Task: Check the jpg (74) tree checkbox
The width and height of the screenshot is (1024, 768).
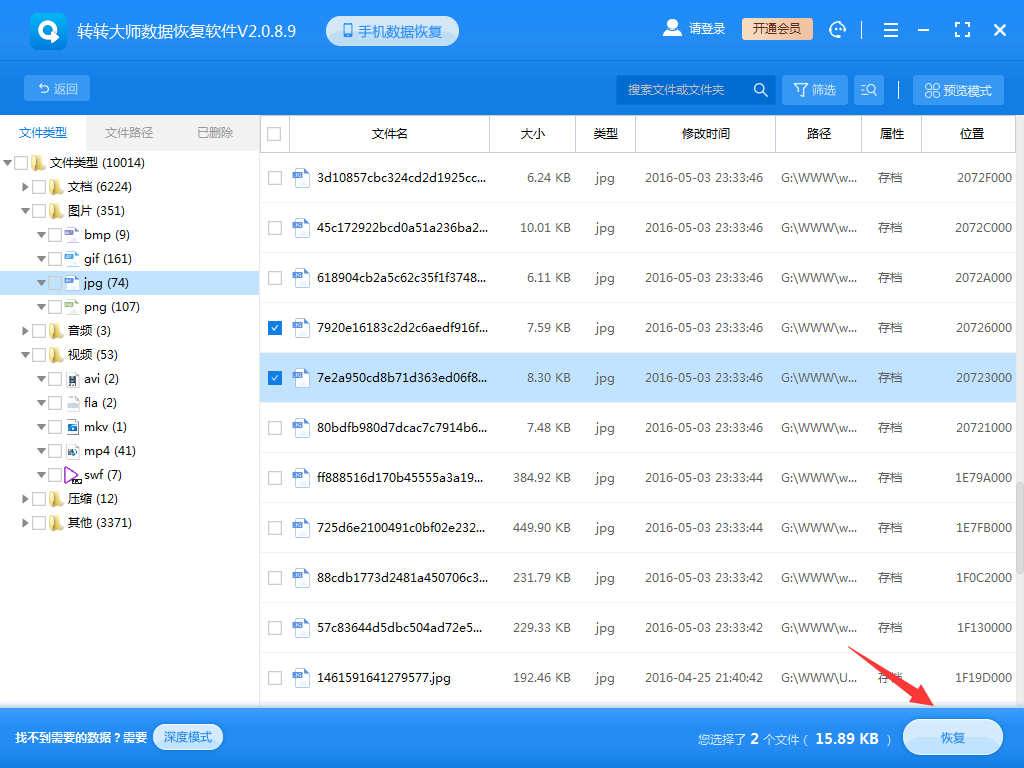Action: pos(53,282)
